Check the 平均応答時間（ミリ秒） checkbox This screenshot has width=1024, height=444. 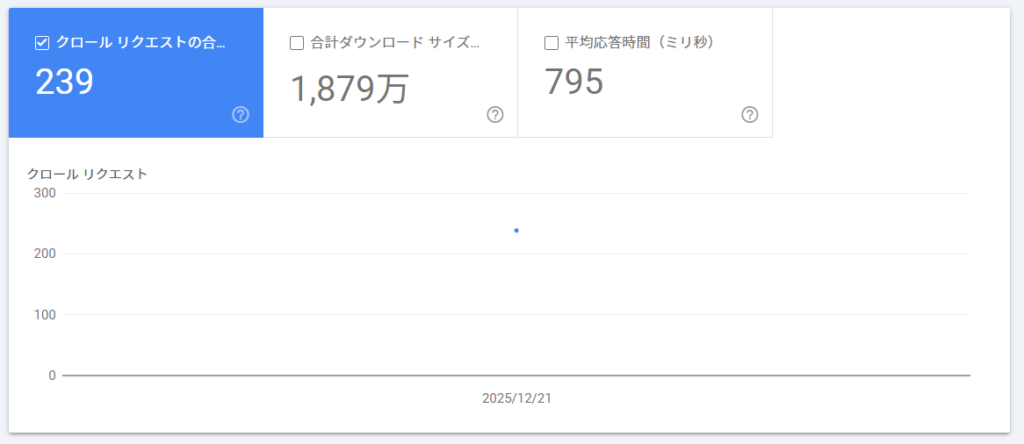[551, 43]
